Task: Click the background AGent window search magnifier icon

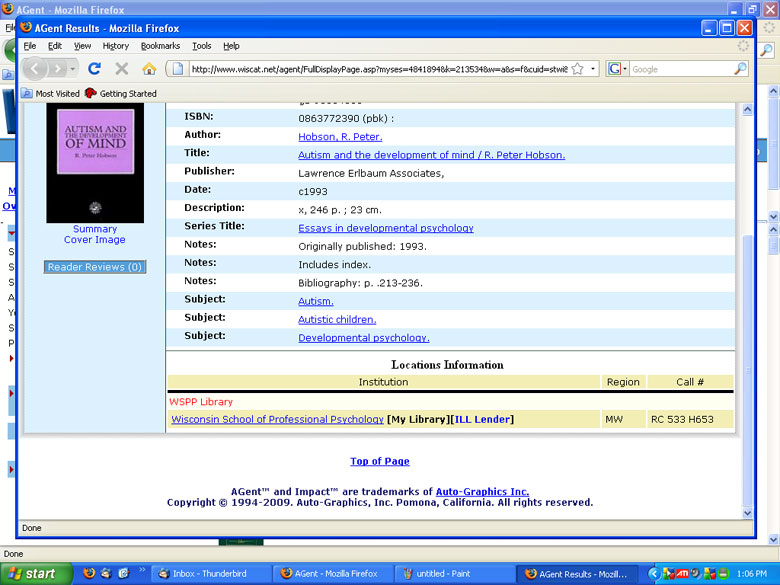Action: tap(767, 50)
